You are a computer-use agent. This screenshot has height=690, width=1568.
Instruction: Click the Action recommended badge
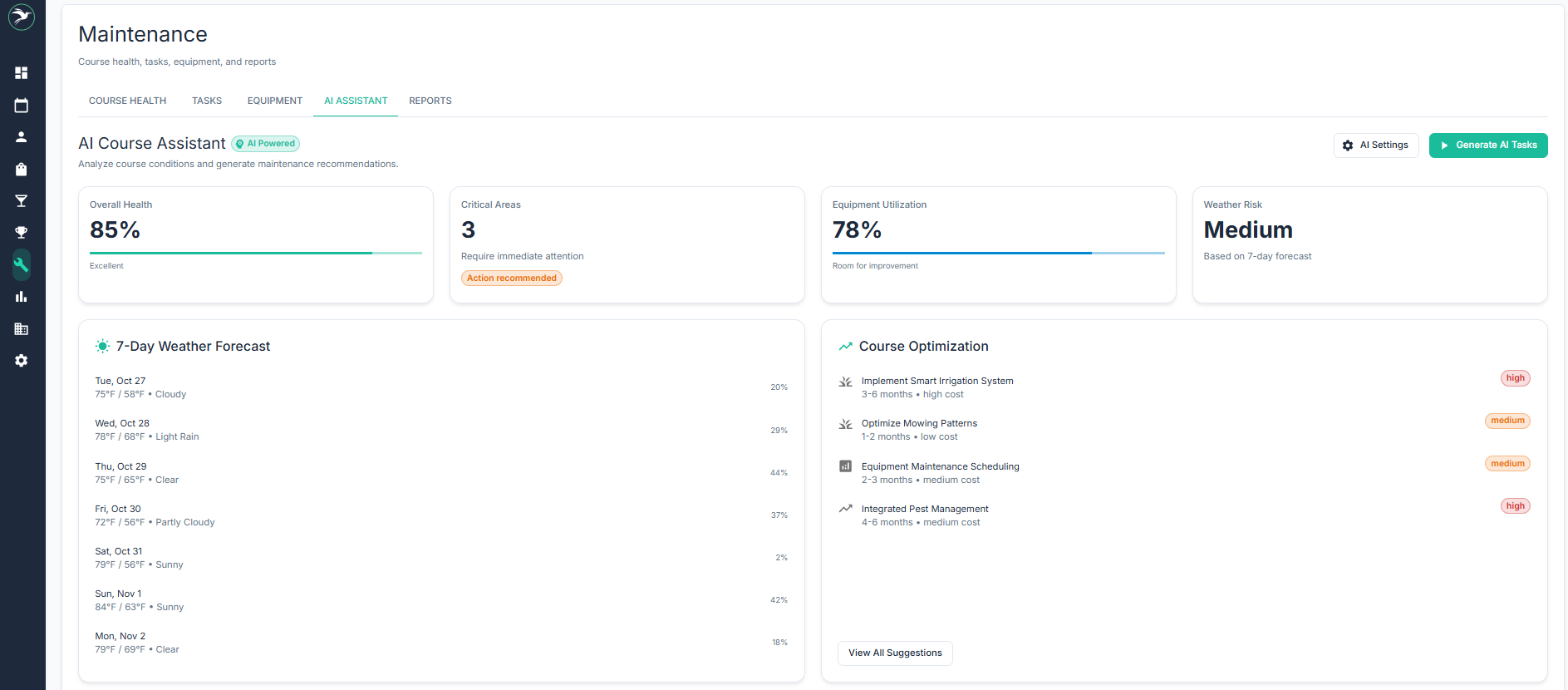tap(512, 278)
